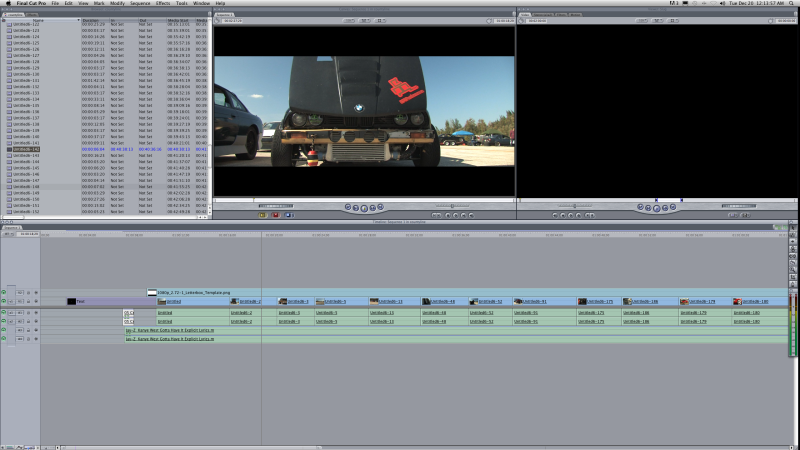Screen dimensions: 800x450
Task: Select the Letterbox_Template.png clip on V2
Action: [x=467, y=293]
